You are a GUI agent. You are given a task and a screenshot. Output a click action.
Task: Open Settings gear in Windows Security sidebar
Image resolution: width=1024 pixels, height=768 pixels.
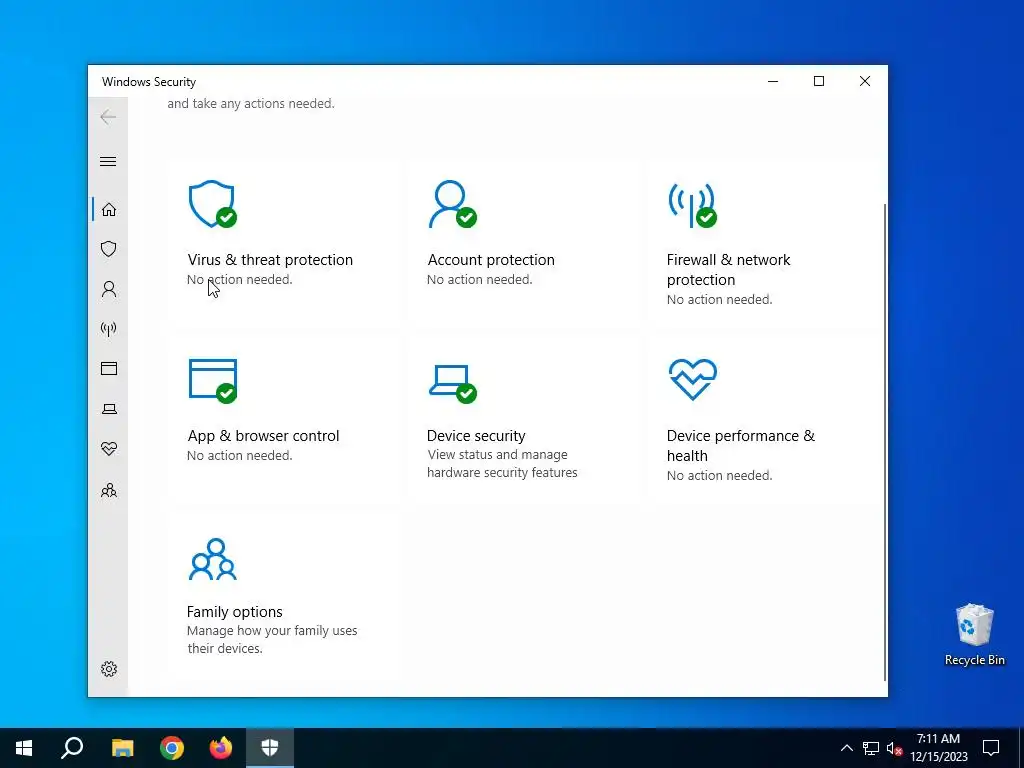click(109, 669)
